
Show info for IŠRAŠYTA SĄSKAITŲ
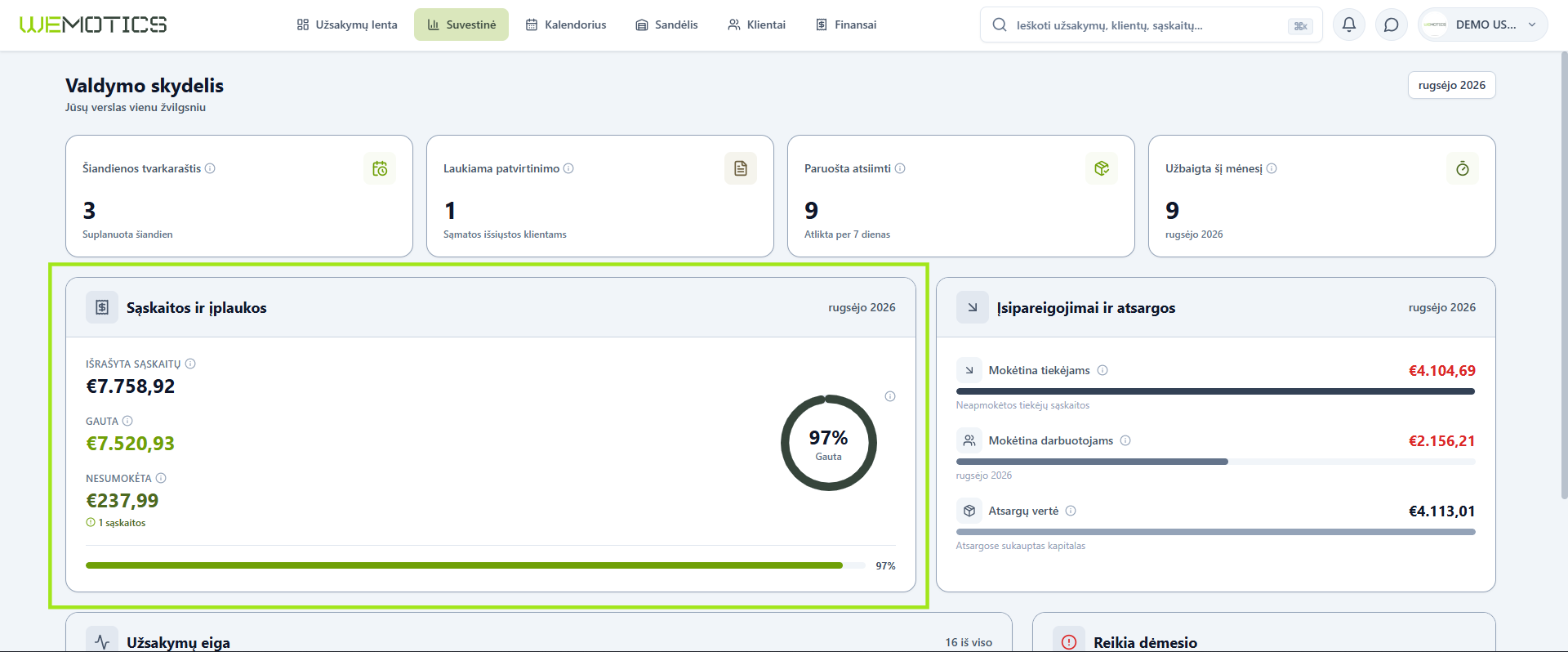[190, 364]
